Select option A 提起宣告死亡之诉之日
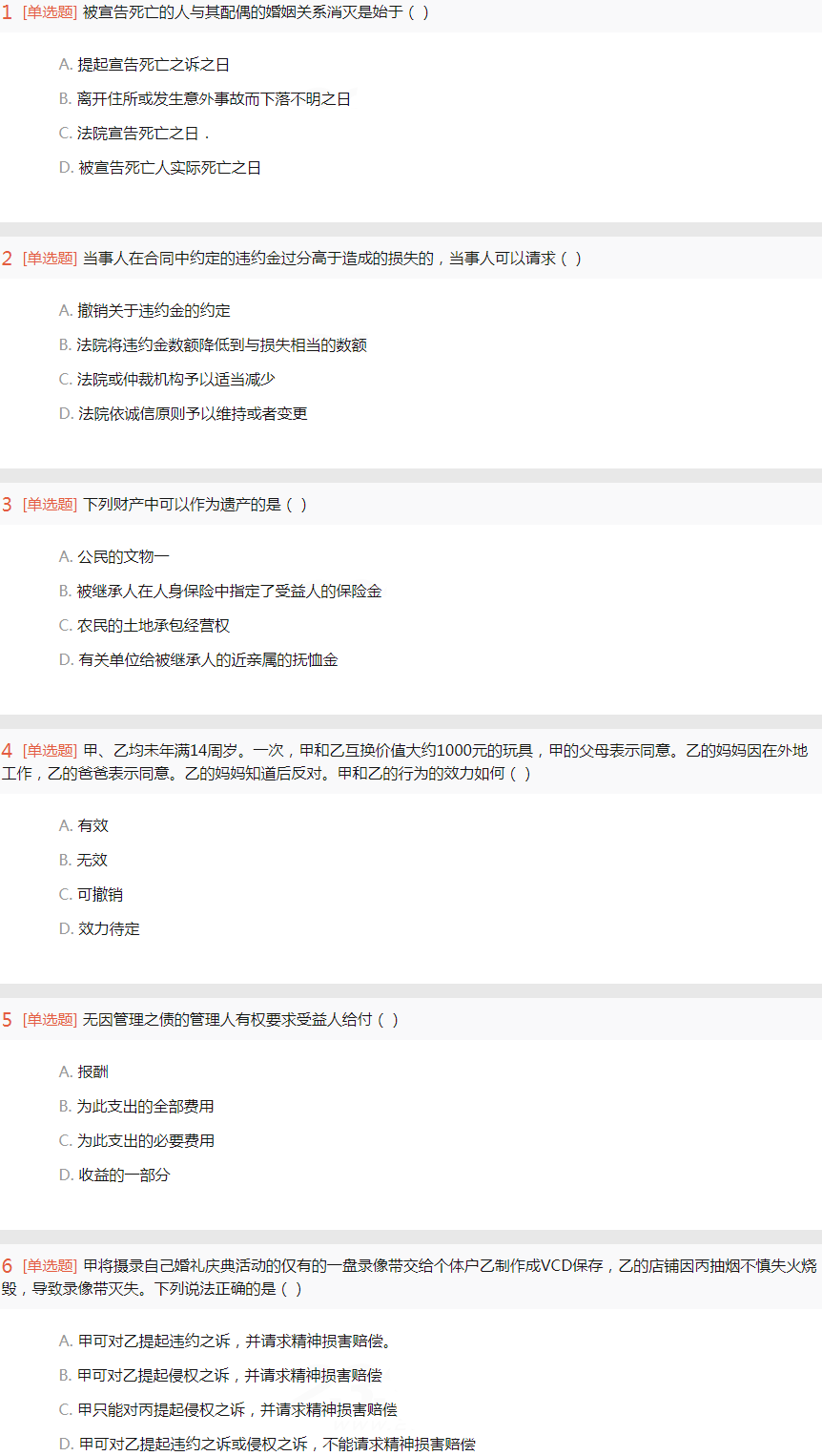The width and height of the screenshot is (822, 1456). [x=144, y=65]
